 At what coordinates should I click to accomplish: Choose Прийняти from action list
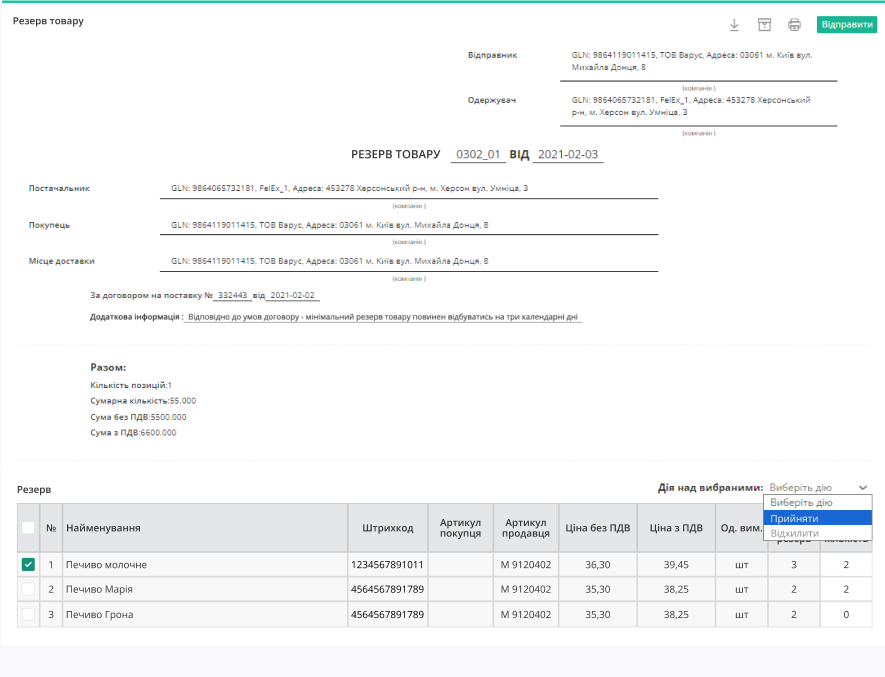tap(817, 518)
